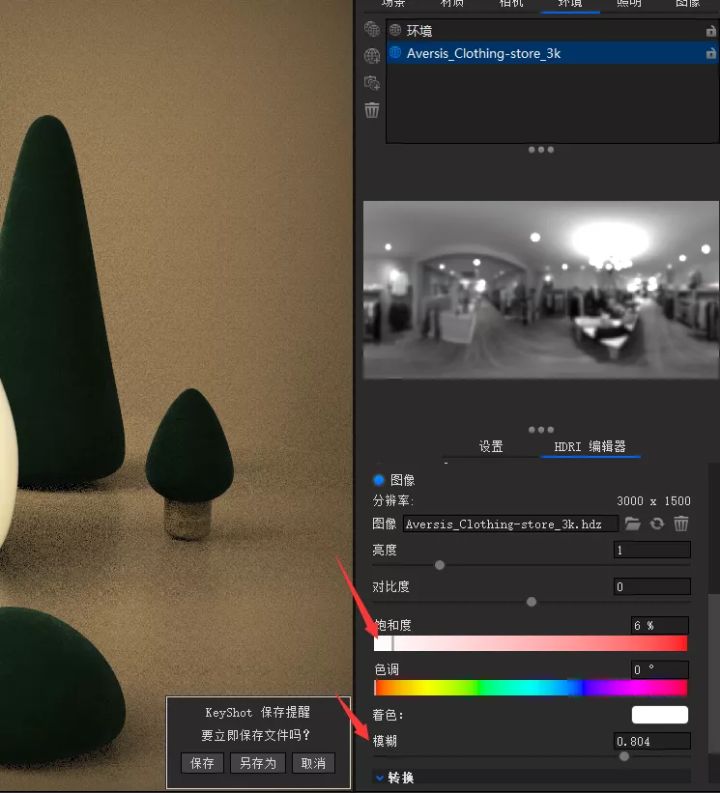Click the add environment icon in sidebar
Viewport: 720px width, 793px height.
(x=372, y=29)
